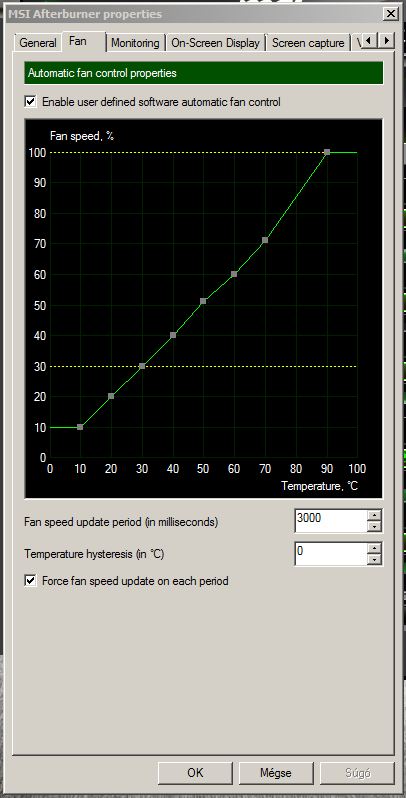Select the fan curve point at 10°C
406x798 pixels.
click(80, 427)
